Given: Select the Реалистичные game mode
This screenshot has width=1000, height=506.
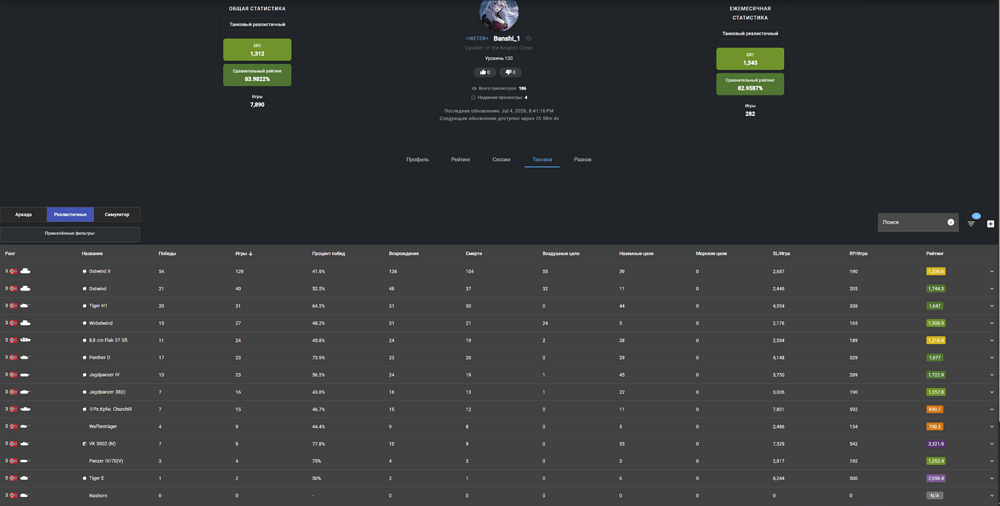Looking at the screenshot, I should click(x=70, y=214).
